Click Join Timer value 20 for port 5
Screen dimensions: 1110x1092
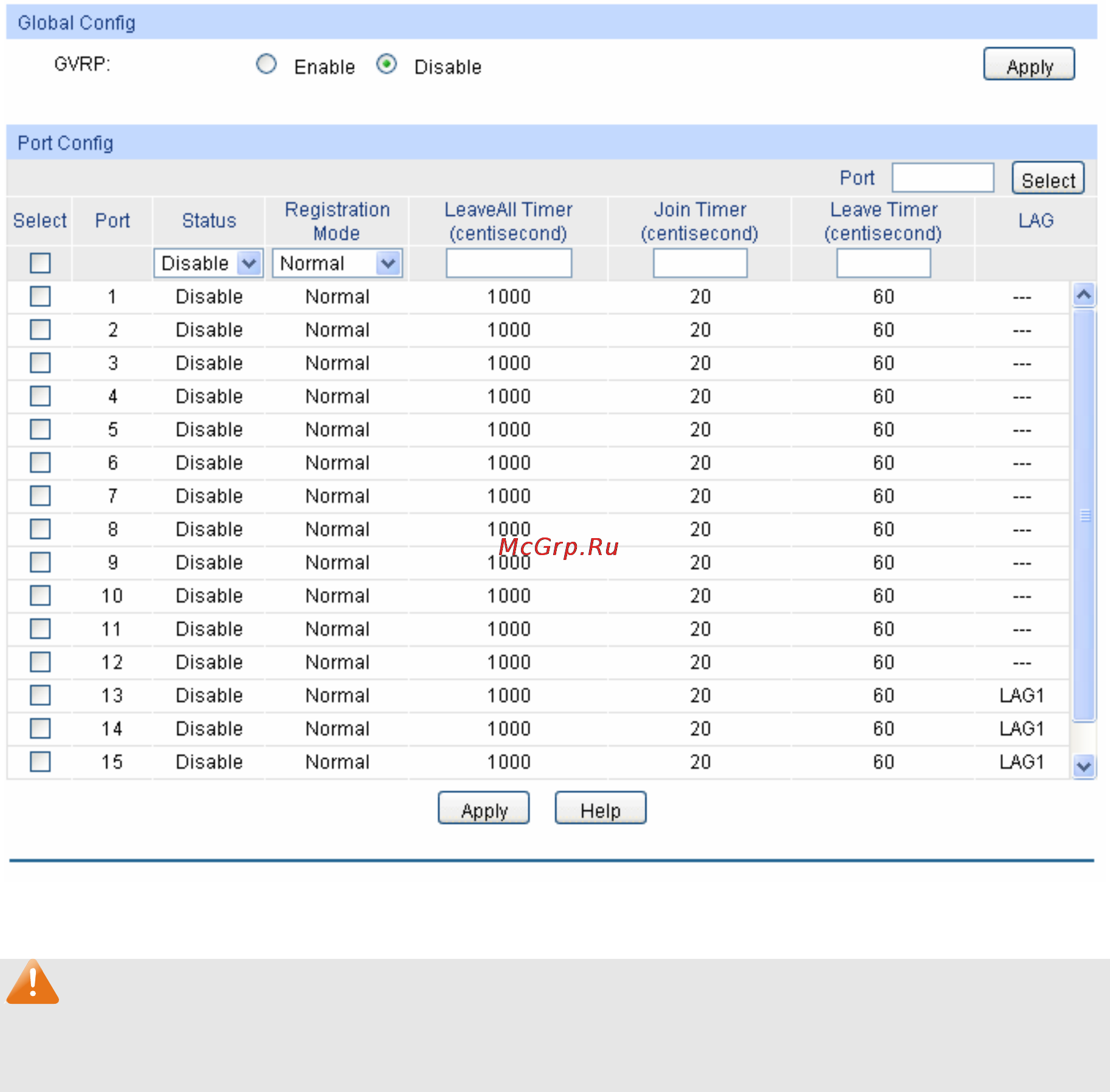tap(700, 430)
